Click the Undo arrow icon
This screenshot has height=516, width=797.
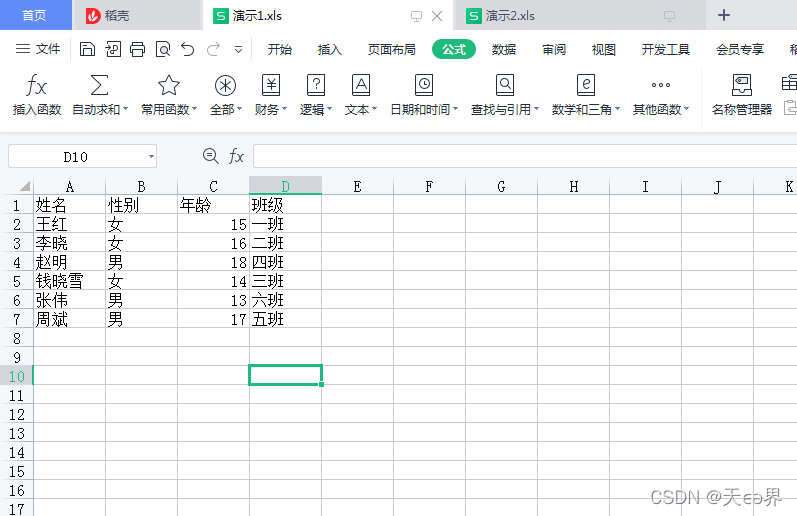pos(188,49)
